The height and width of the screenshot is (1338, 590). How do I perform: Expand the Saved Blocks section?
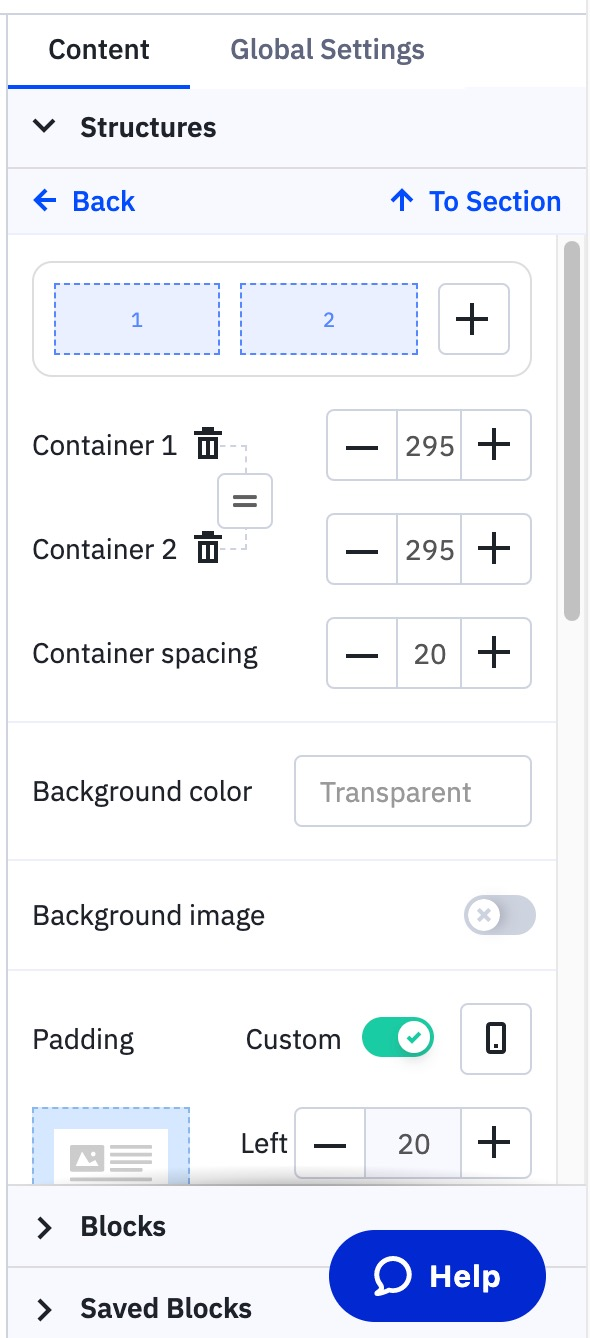click(44, 1307)
